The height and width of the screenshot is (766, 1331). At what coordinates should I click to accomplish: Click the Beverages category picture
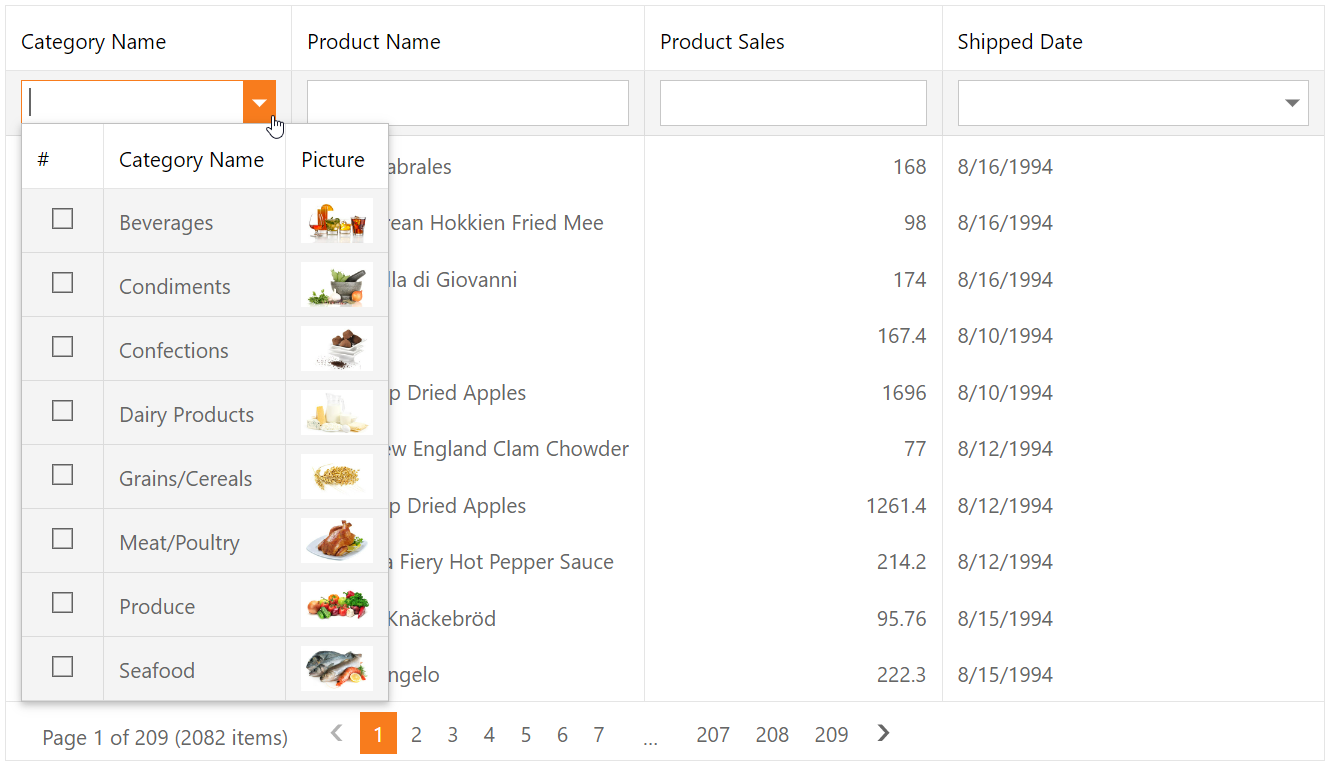[336, 221]
